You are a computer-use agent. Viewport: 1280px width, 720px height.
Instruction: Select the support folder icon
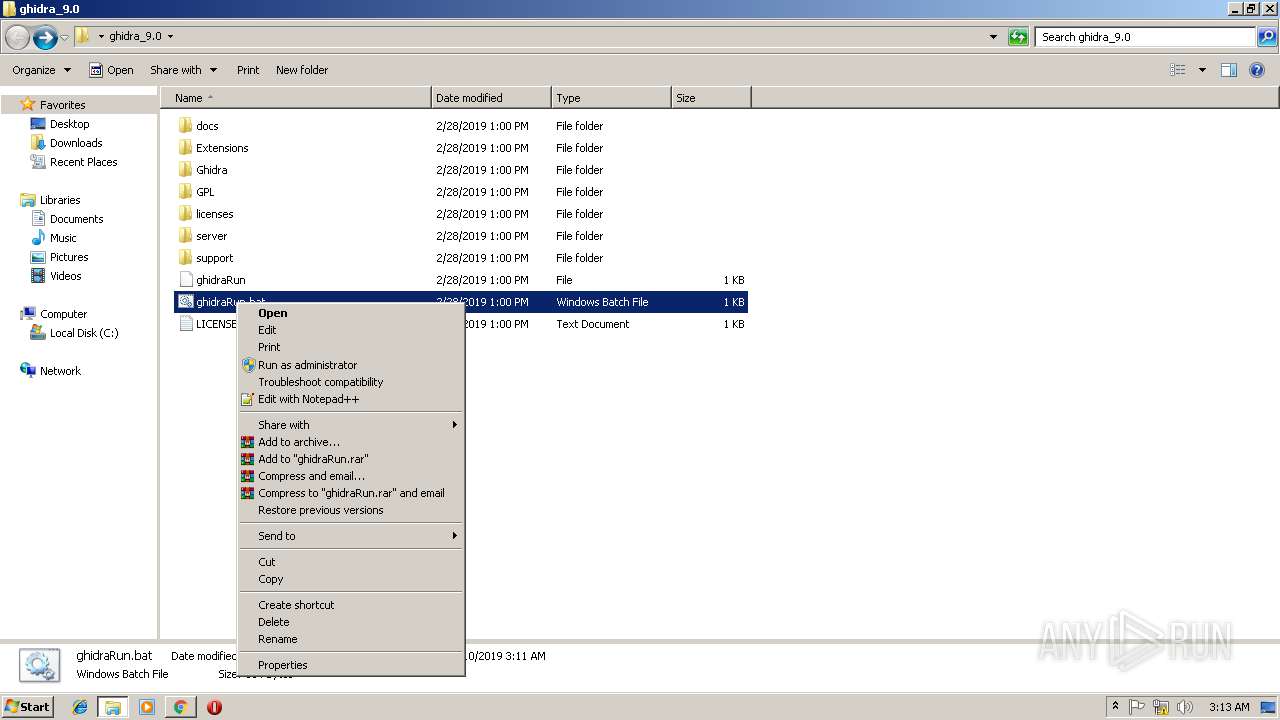pyautogui.click(x=185, y=258)
